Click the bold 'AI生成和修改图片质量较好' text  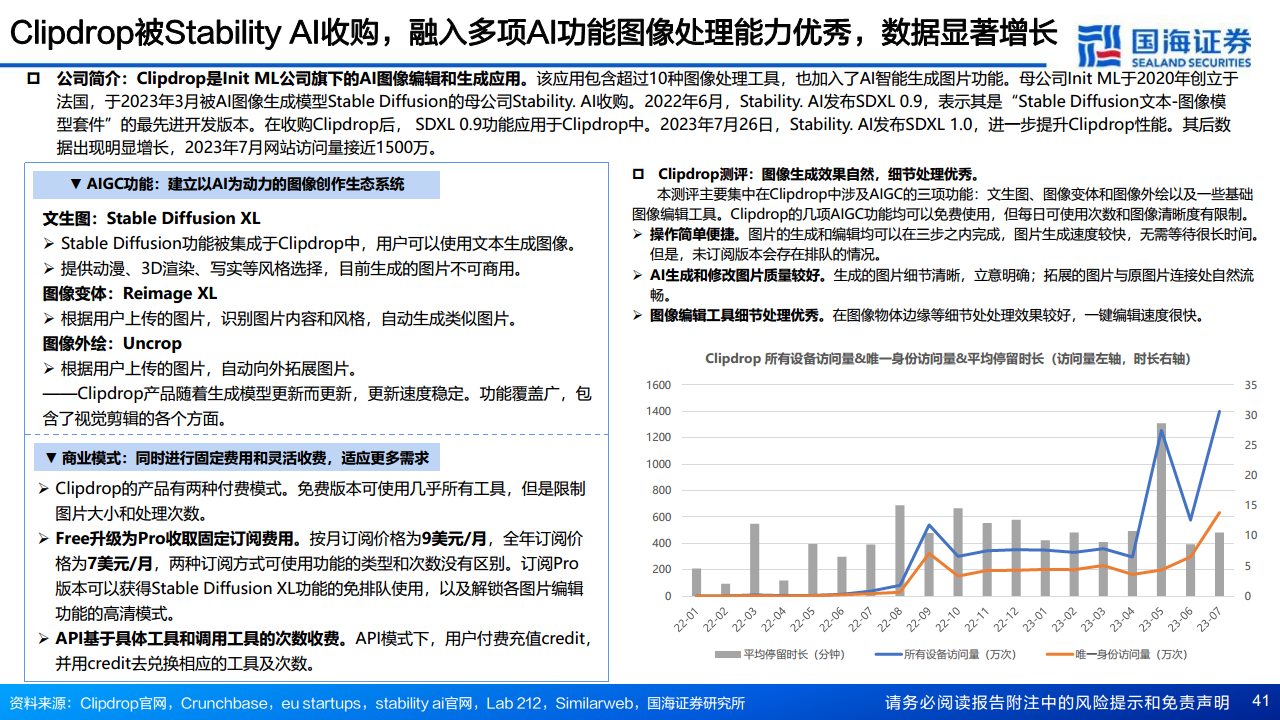[x=740, y=274]
